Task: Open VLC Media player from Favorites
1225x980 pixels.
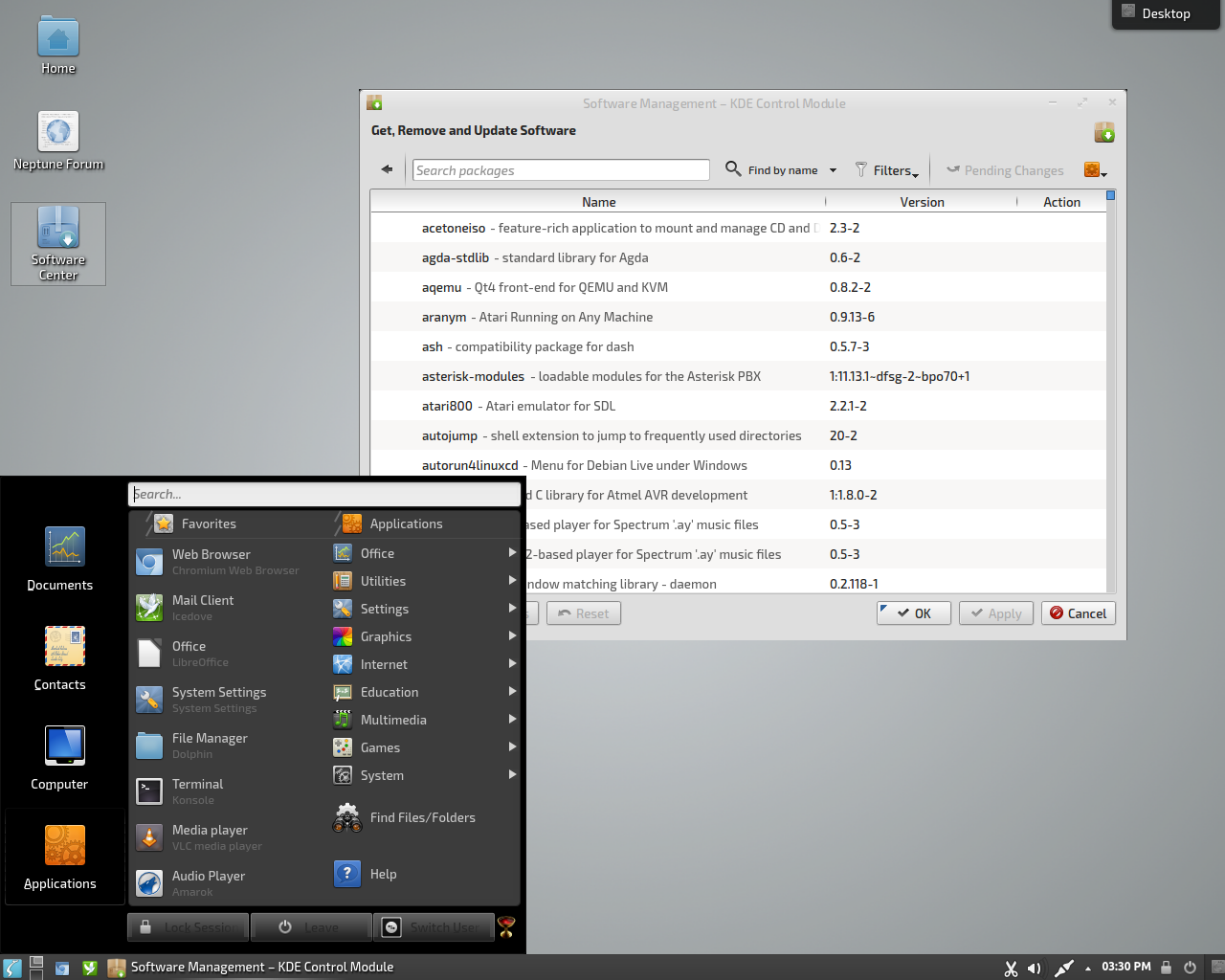Action: click(228, 837)
